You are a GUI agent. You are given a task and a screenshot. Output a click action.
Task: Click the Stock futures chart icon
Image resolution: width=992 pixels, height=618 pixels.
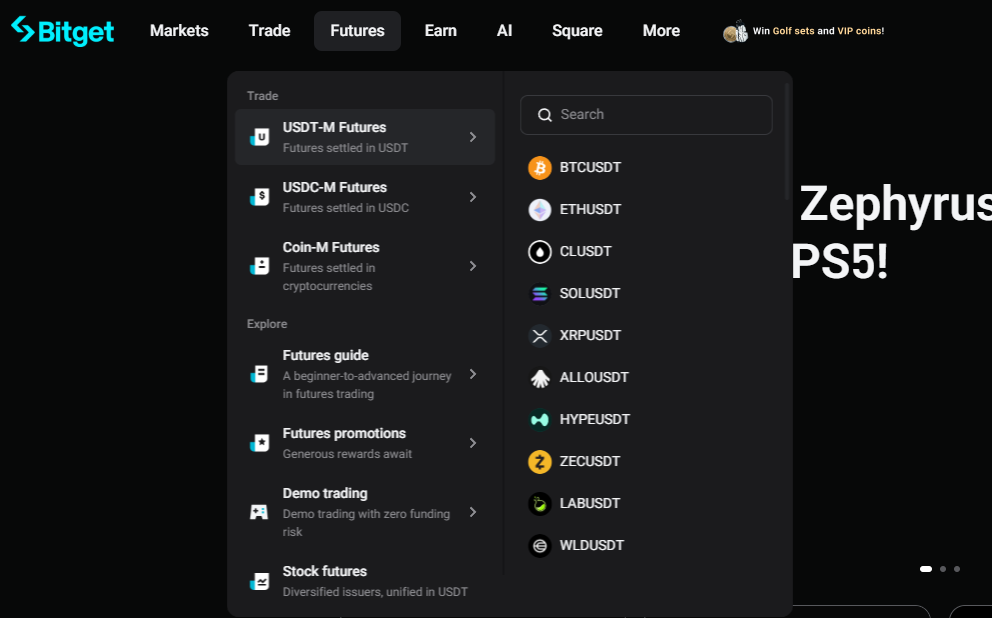pyautogui.click(x=259, y=581)
